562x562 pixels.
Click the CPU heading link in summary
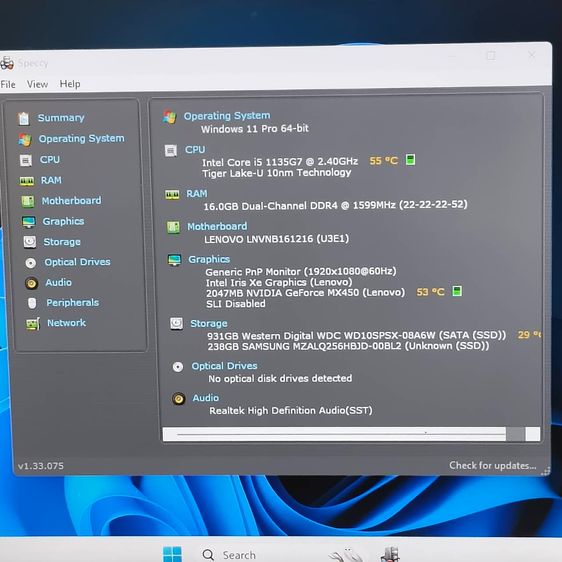pos(195,149)
